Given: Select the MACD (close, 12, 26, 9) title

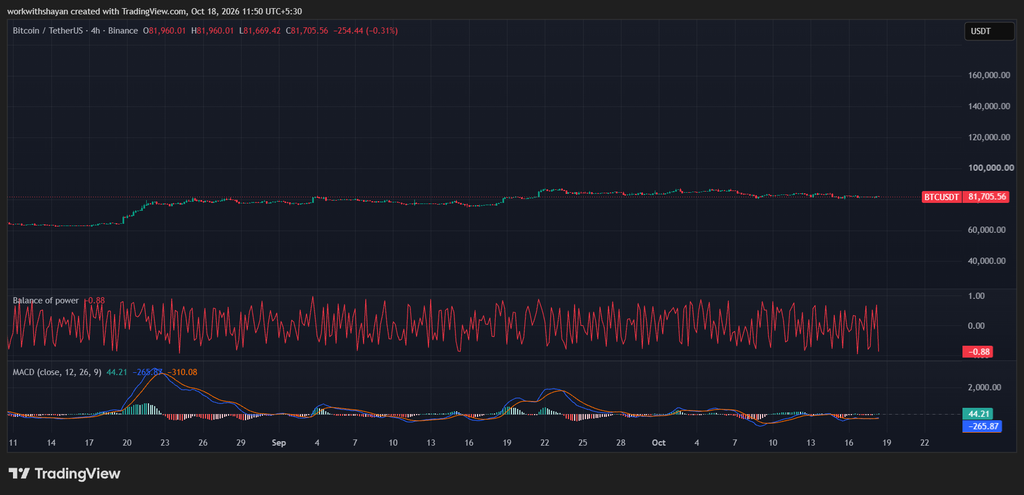Looking at the screenshot, I should click(57, 372).
